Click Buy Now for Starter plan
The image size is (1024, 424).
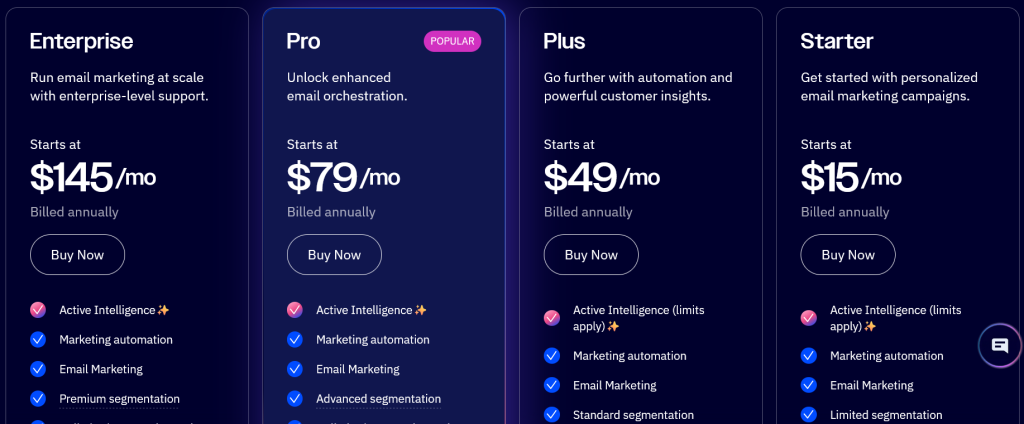[x=848, y=255]
